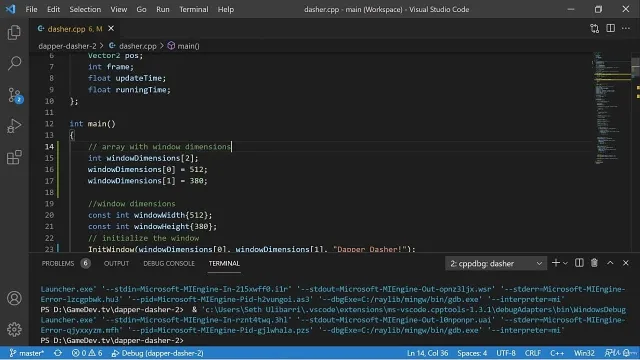The width and height of the screenshot is (640, 360).
Task: Open the Source Control view
Action: (15, 95)
